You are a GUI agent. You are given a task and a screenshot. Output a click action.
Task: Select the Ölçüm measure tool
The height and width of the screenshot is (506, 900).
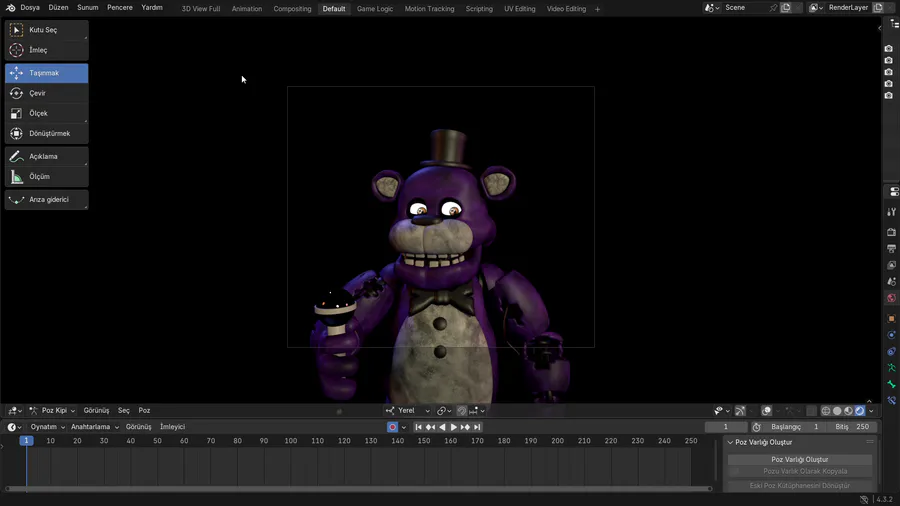[x=46, y=176]
